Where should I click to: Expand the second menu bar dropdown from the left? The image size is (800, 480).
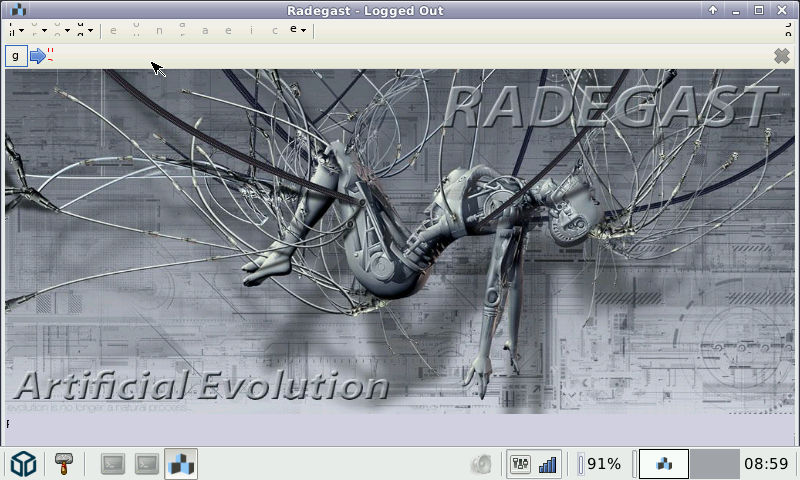(x=42, y=30)
